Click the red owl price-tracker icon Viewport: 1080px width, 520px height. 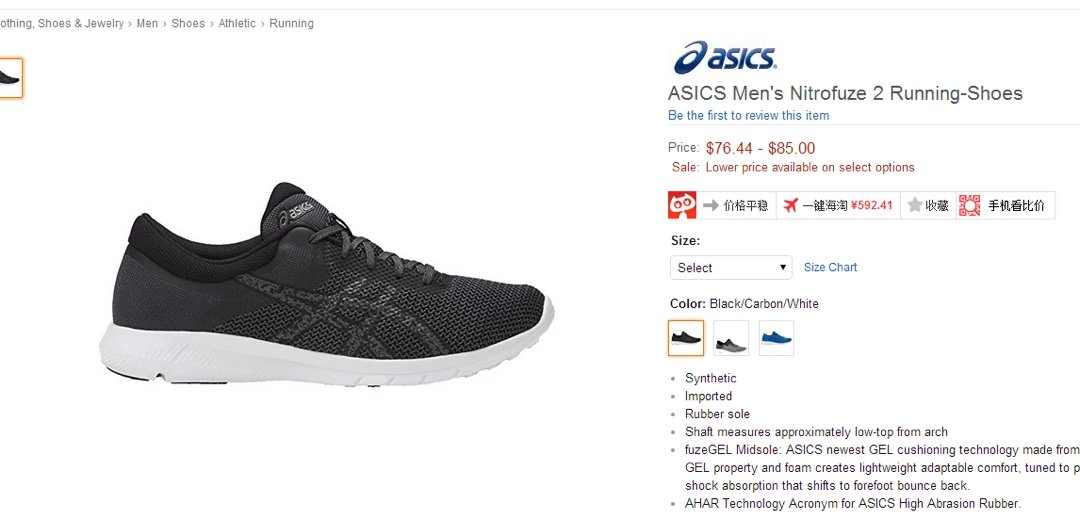click(x=682, y=205)
